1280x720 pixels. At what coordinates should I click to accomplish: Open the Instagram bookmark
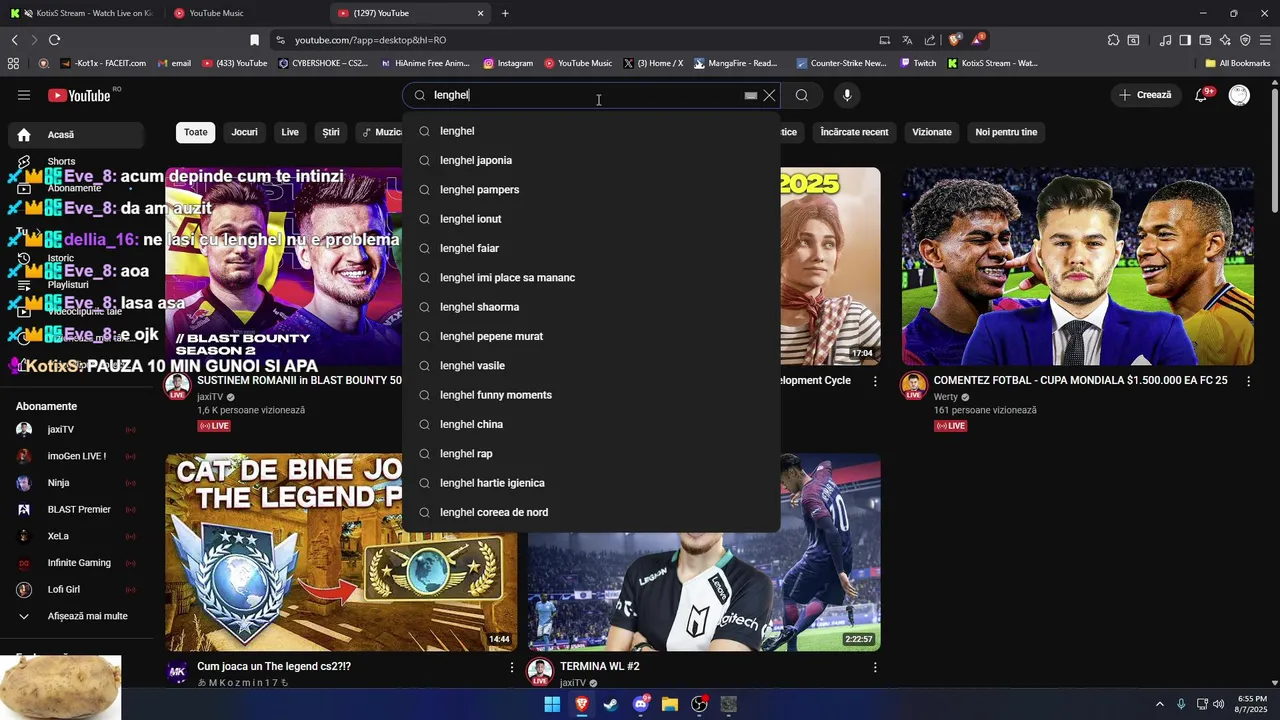[508, 63]
